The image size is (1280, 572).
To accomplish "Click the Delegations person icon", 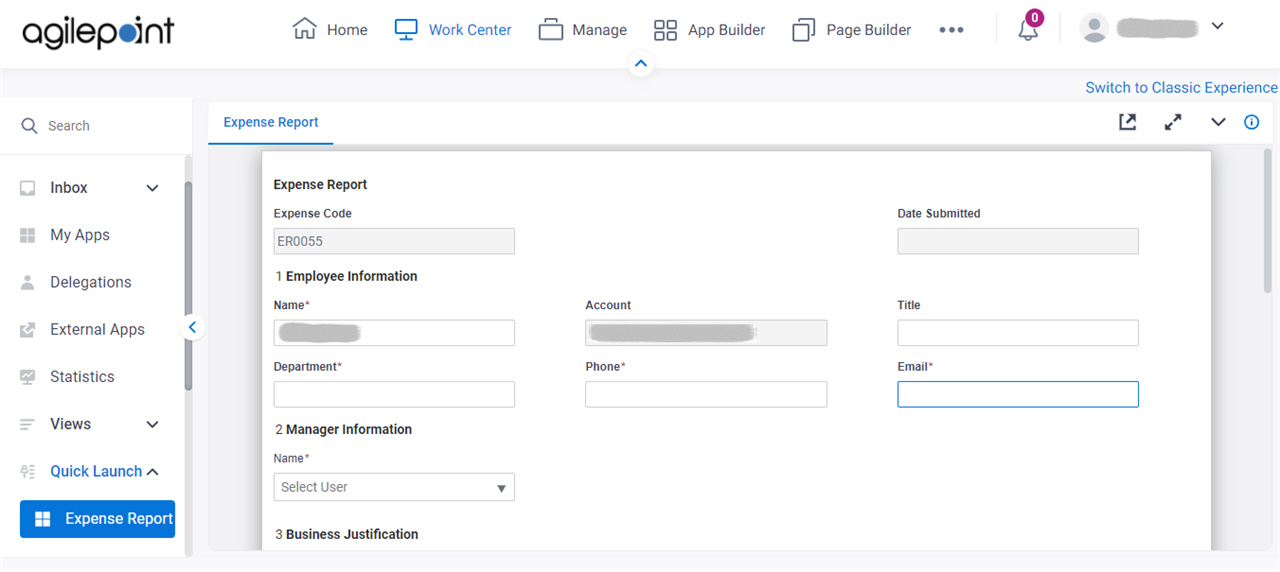I will tap(28, 282).
